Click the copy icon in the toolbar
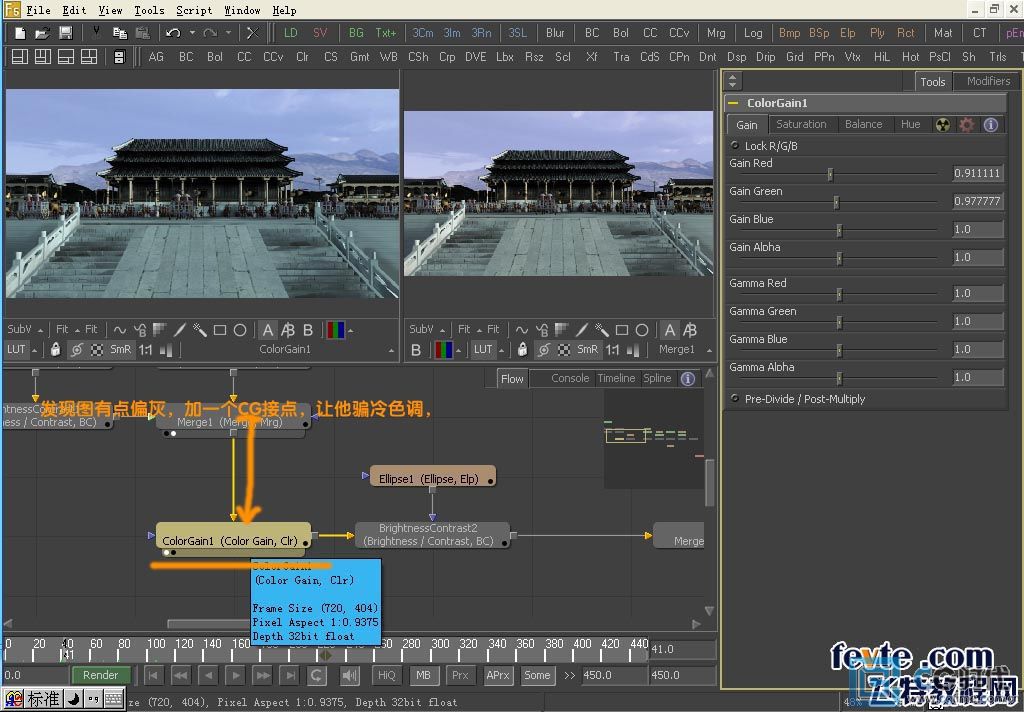The width and height of the screenshot is (1024, 712). pyautogui.click(x=120, y=33)
